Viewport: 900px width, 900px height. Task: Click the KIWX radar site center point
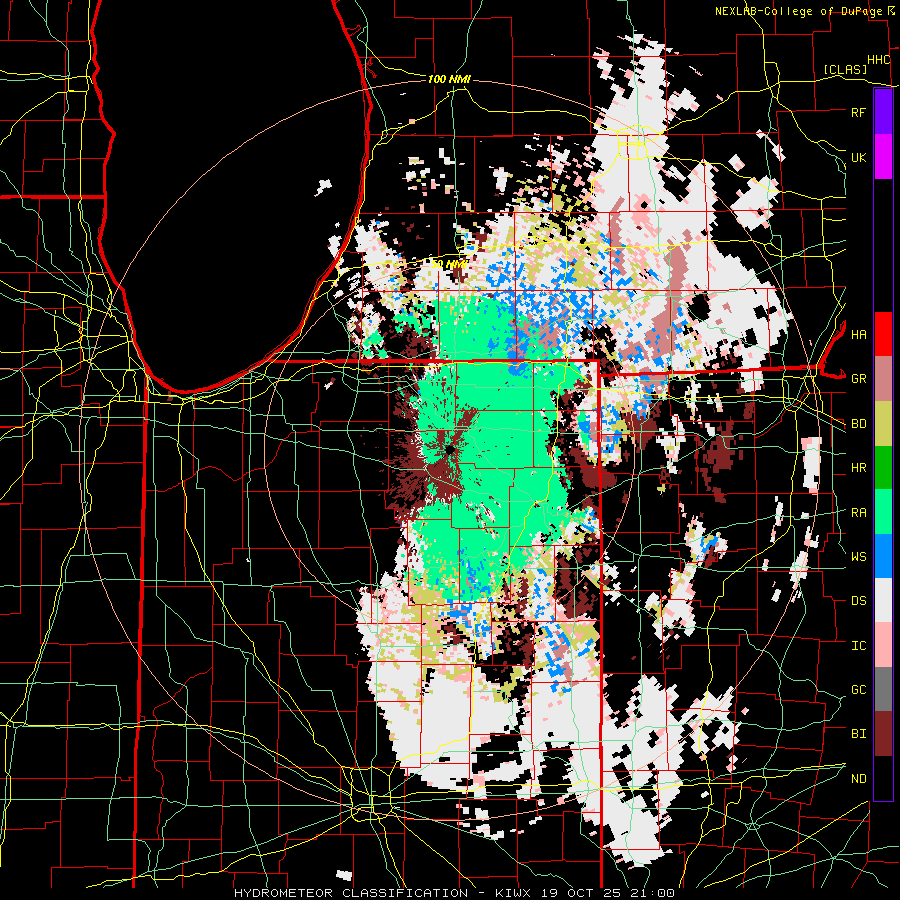tap(449, 451)
